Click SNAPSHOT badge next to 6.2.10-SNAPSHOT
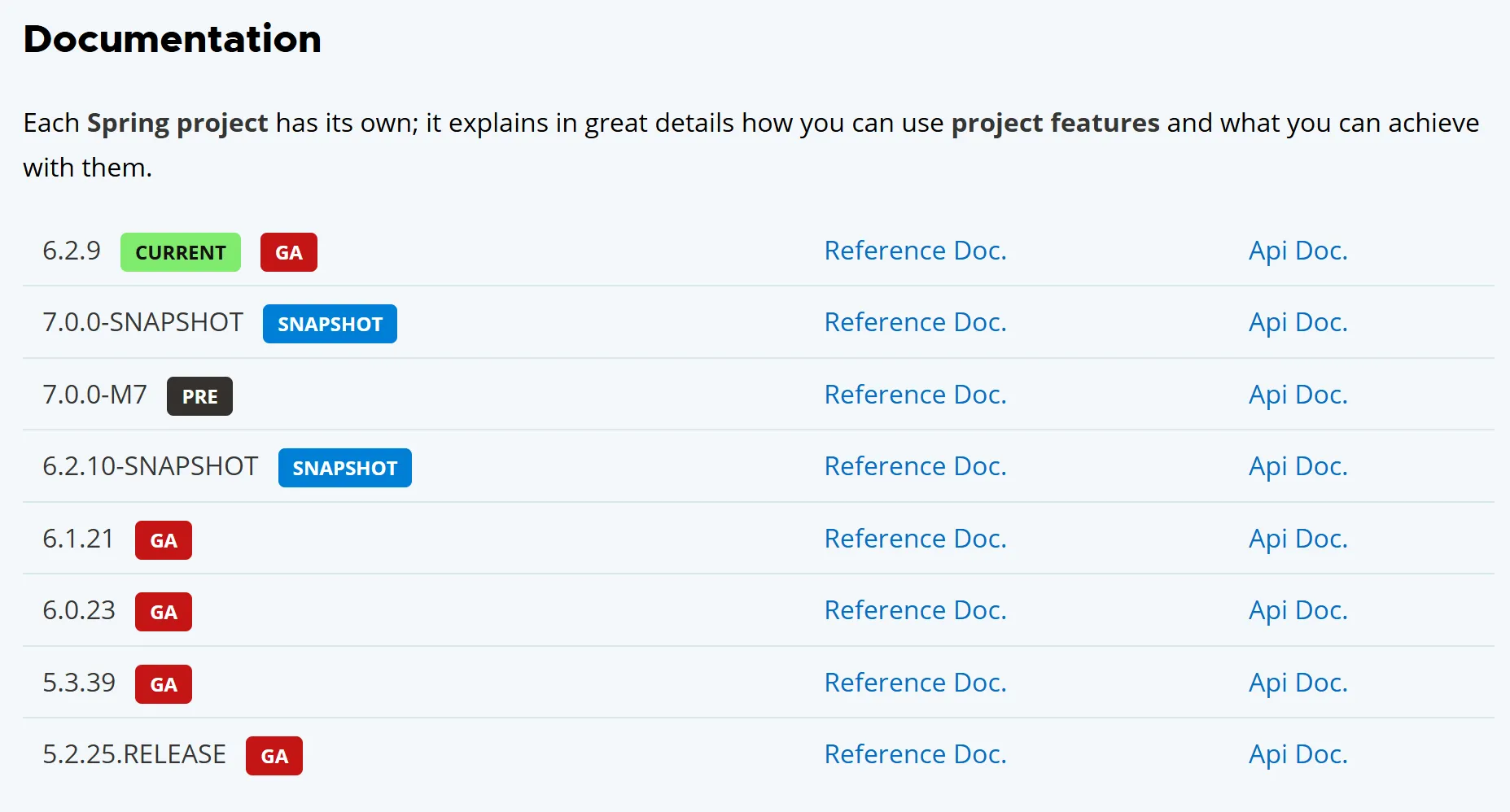Viewport: 1510px width, 812px height. (x=344, y=468)
